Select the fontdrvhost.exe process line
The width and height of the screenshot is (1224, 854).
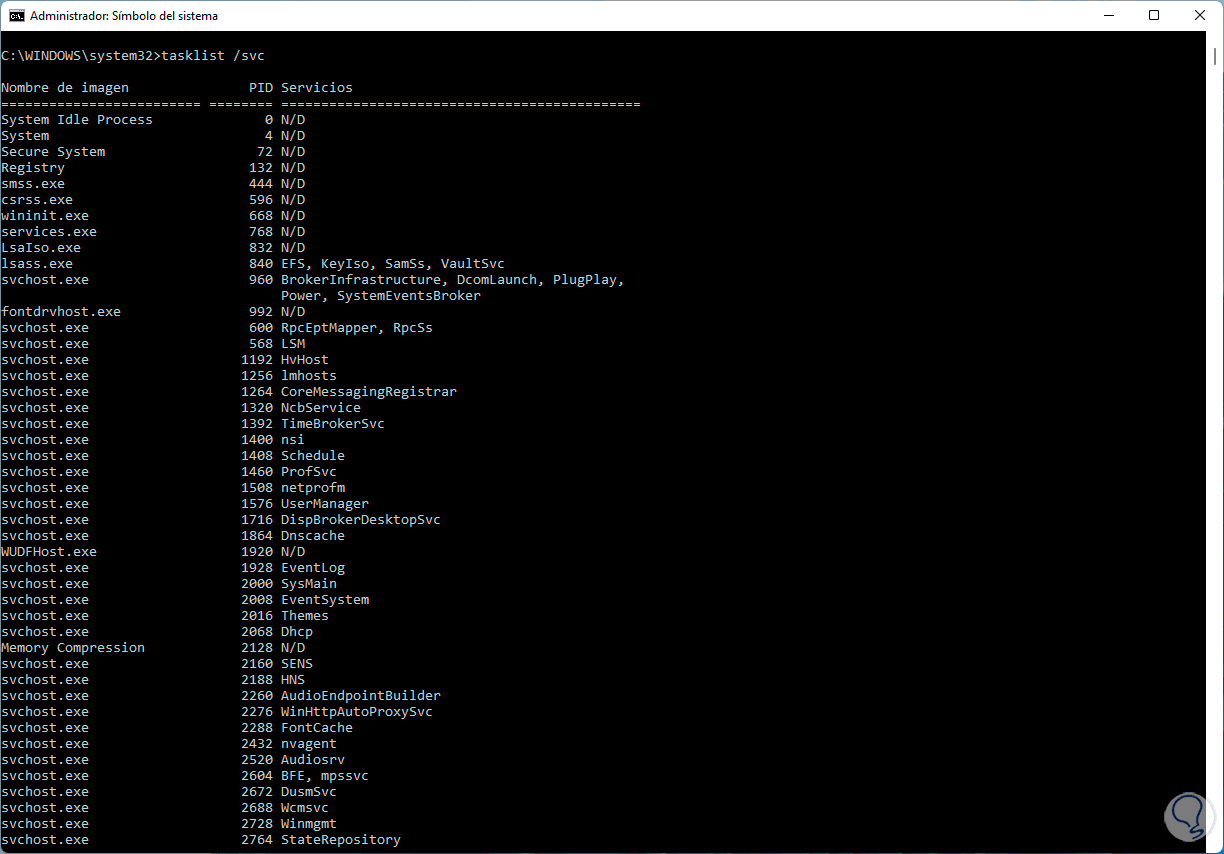click(x=61, y=311)
